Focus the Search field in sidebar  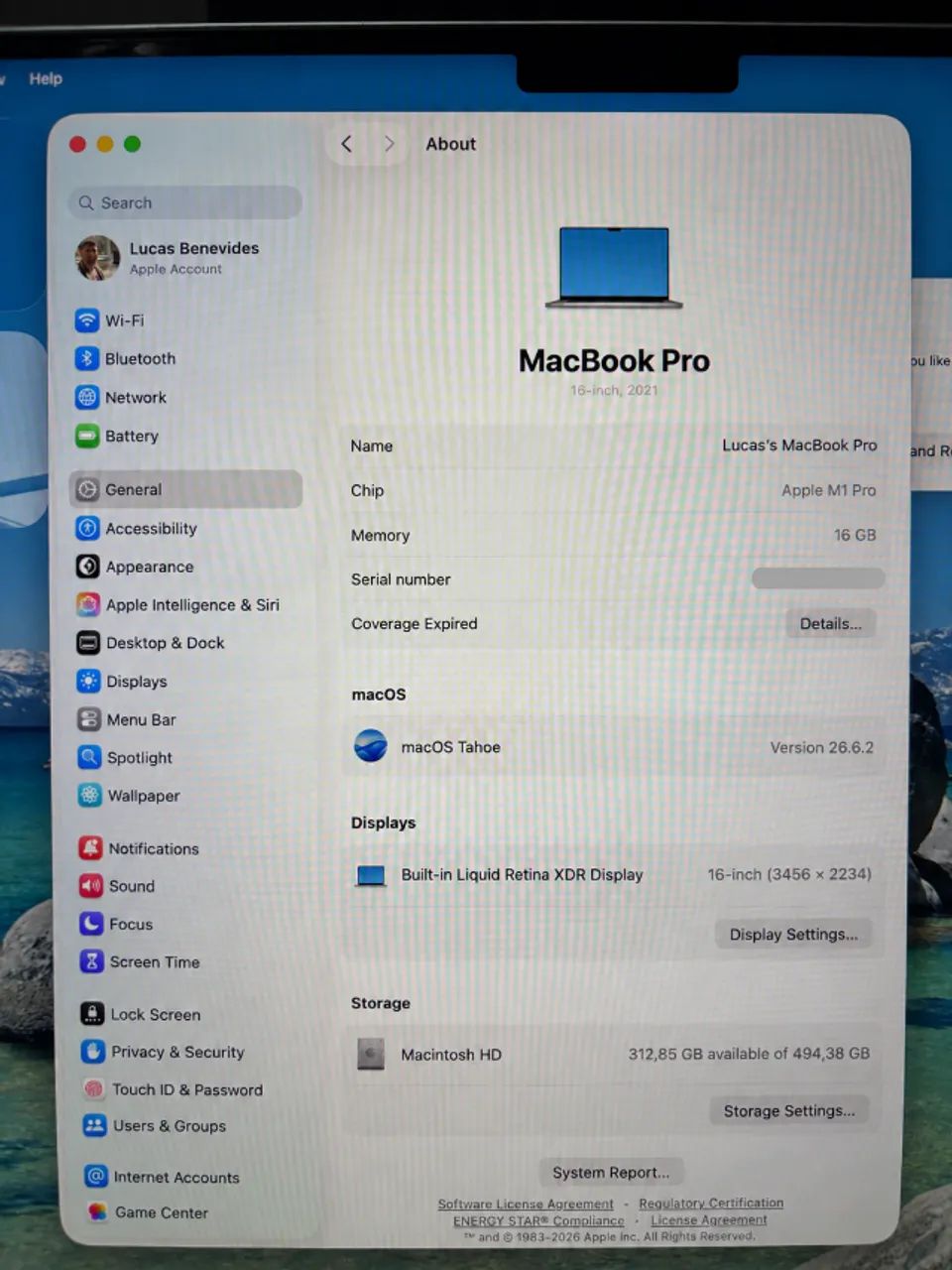click(185, 202)
